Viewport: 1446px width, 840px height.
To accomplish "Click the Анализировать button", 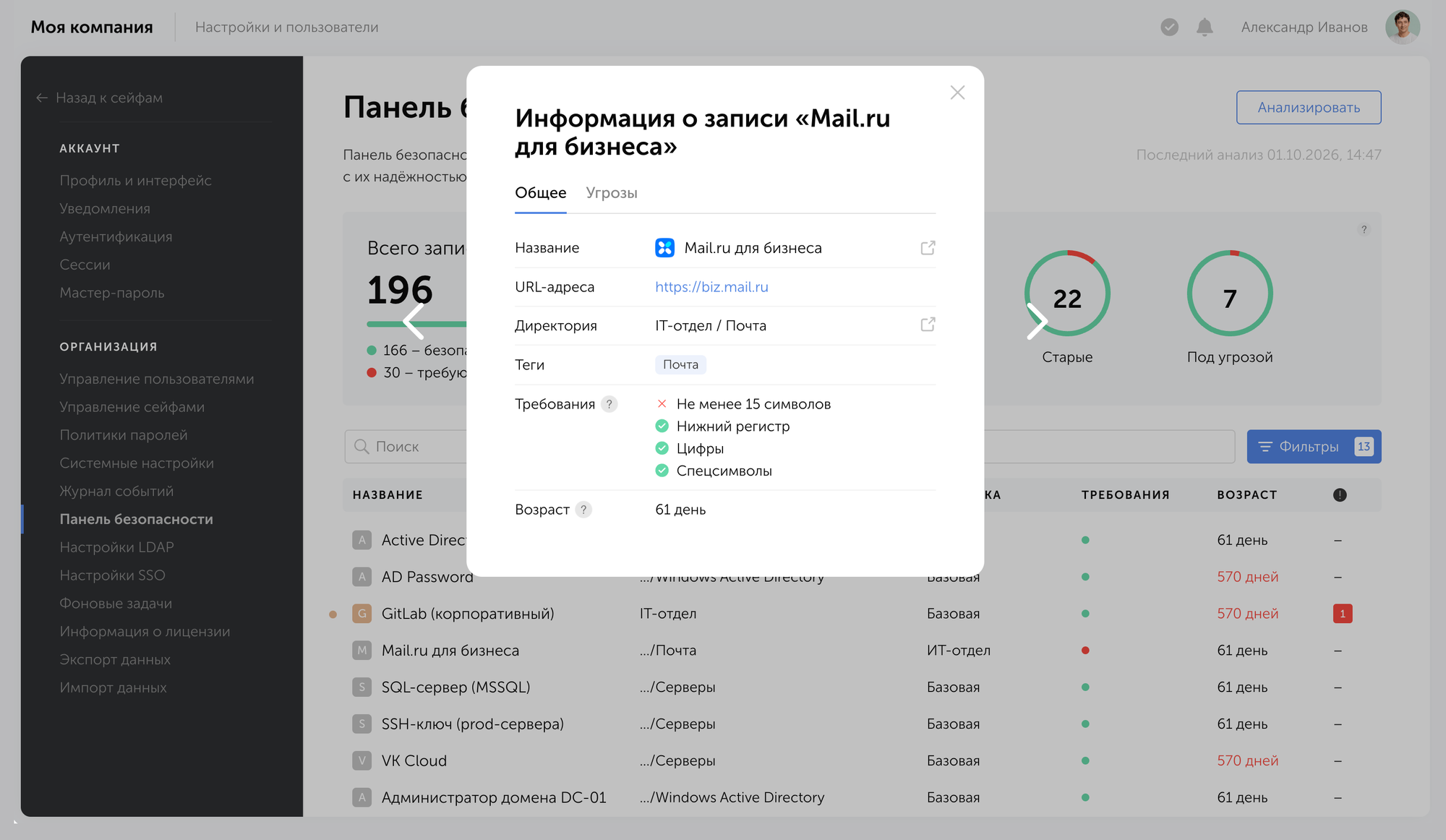I will [x=1309, y=107].
